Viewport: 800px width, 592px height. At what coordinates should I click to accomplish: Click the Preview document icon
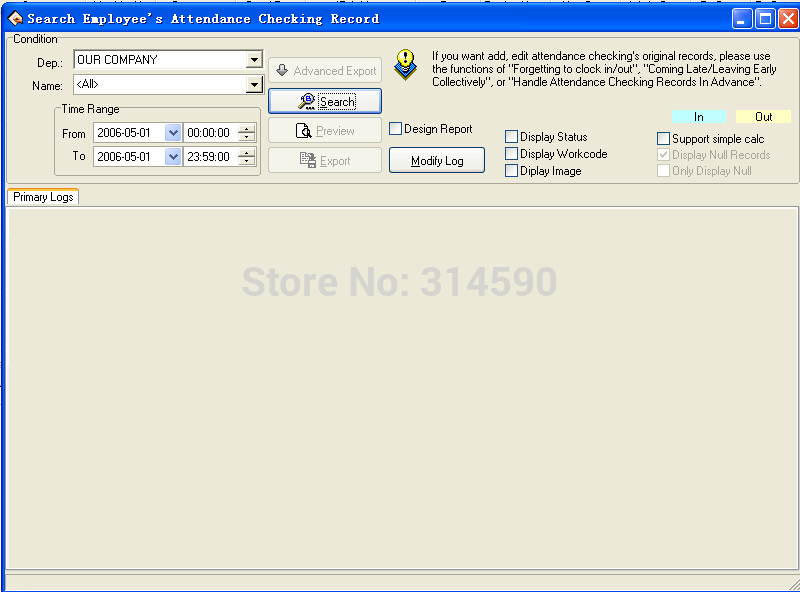[304, 131]
